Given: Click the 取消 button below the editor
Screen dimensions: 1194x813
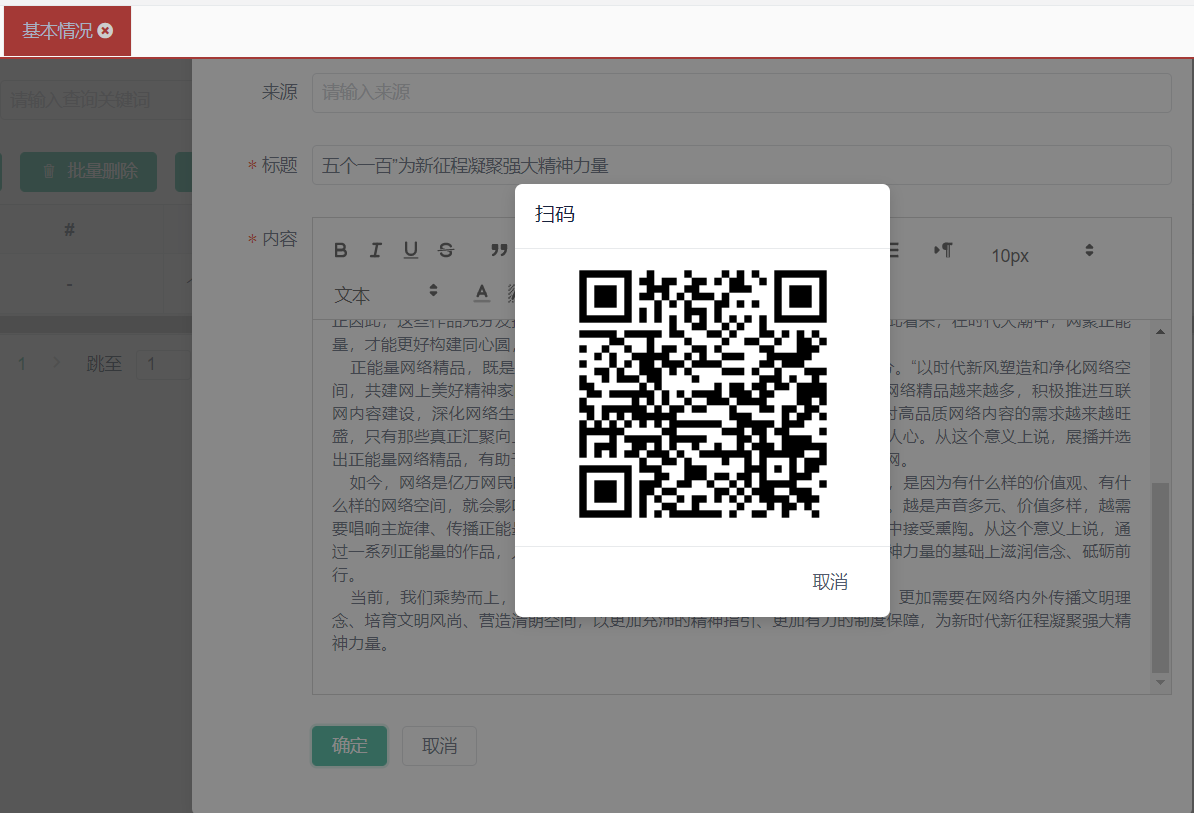Looking at the screenshot, I should tap(439, 746).
